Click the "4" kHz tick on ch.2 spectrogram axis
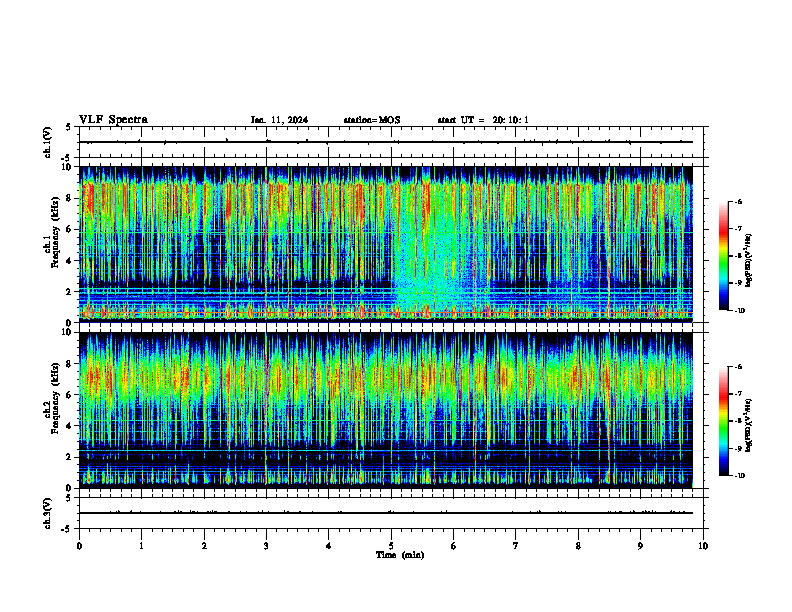Image resolution: width=792 pixels, height=612 pixels. [x=70, y=426]
